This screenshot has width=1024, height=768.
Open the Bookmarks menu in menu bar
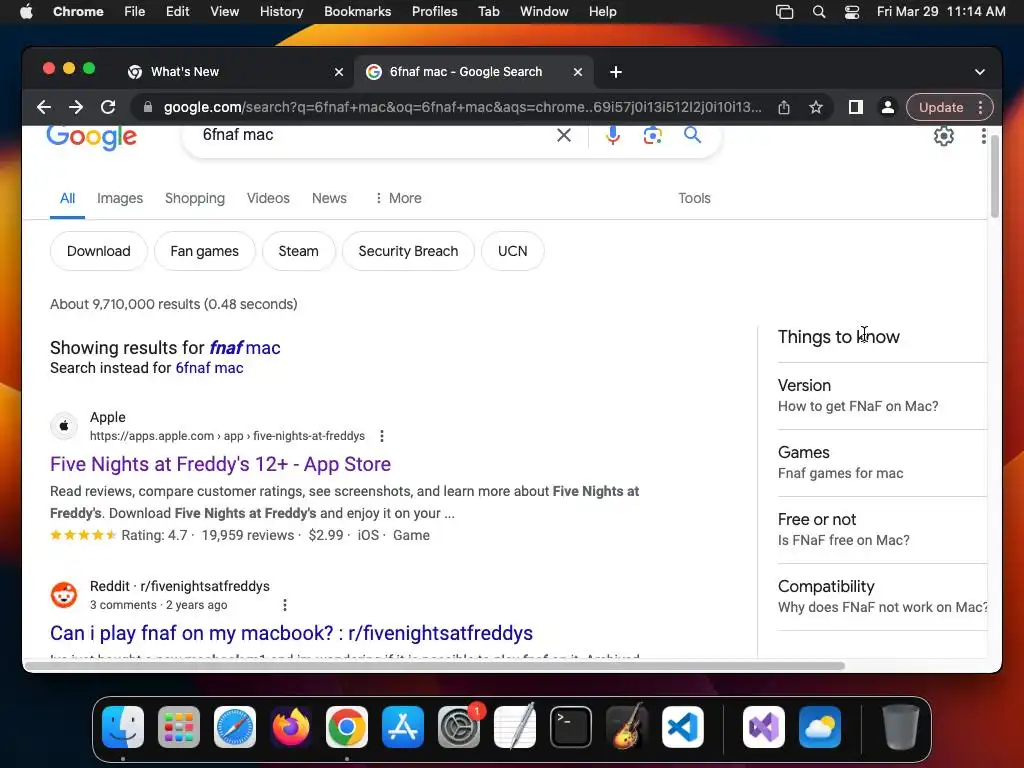357,12
